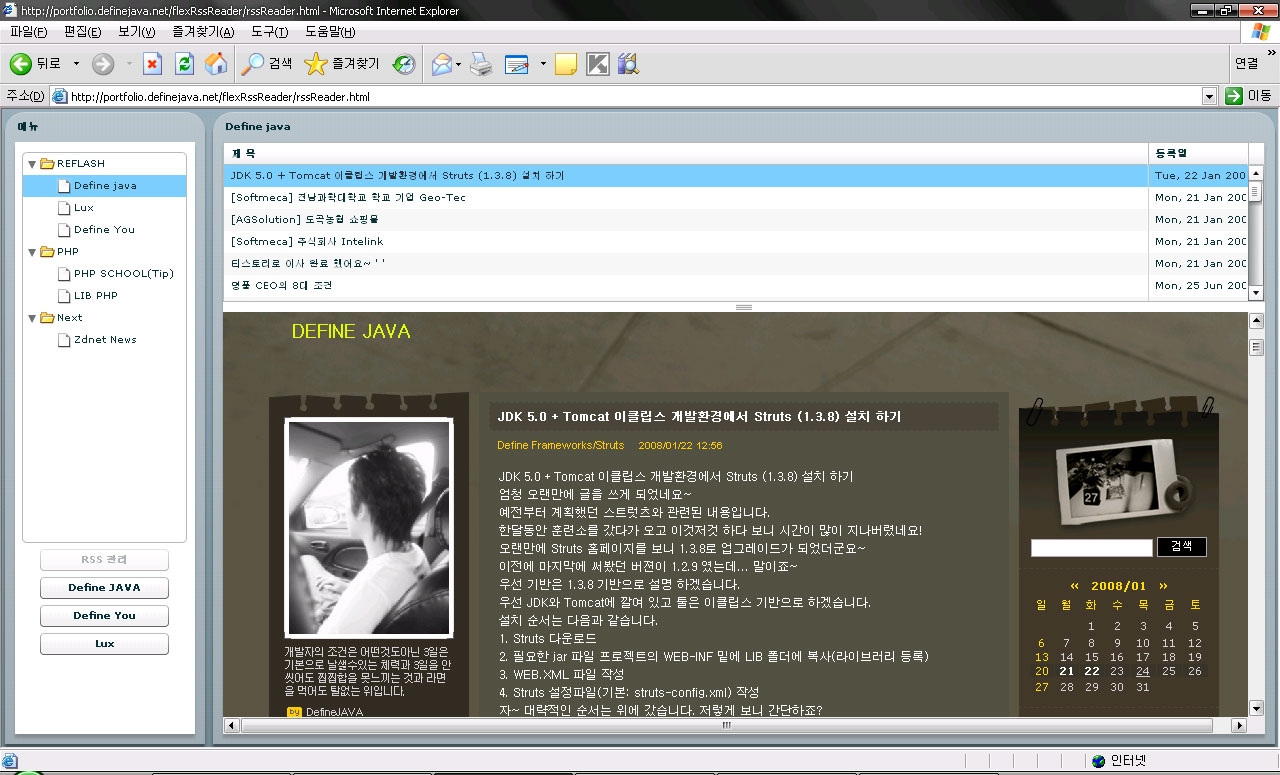The width and height of the screenshot is (1280, 775).
Task: Click the blog page scrollbar down arrow
Action: [x=1256, y=708]
